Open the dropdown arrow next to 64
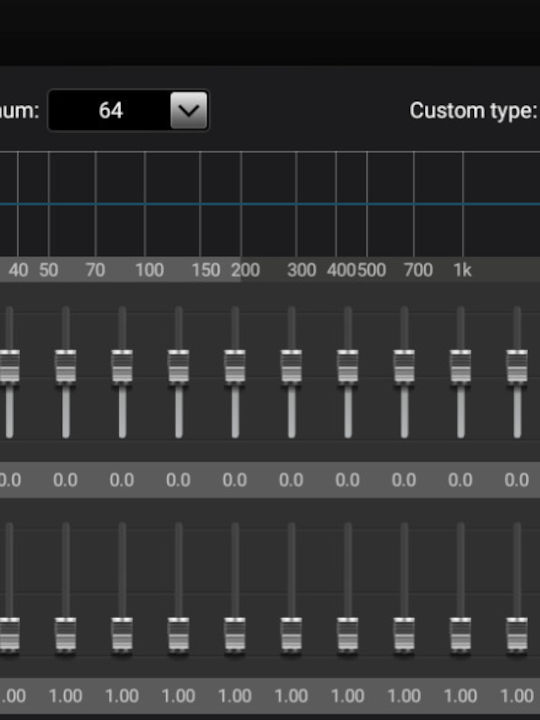540x720 pixels. (189, 110)
